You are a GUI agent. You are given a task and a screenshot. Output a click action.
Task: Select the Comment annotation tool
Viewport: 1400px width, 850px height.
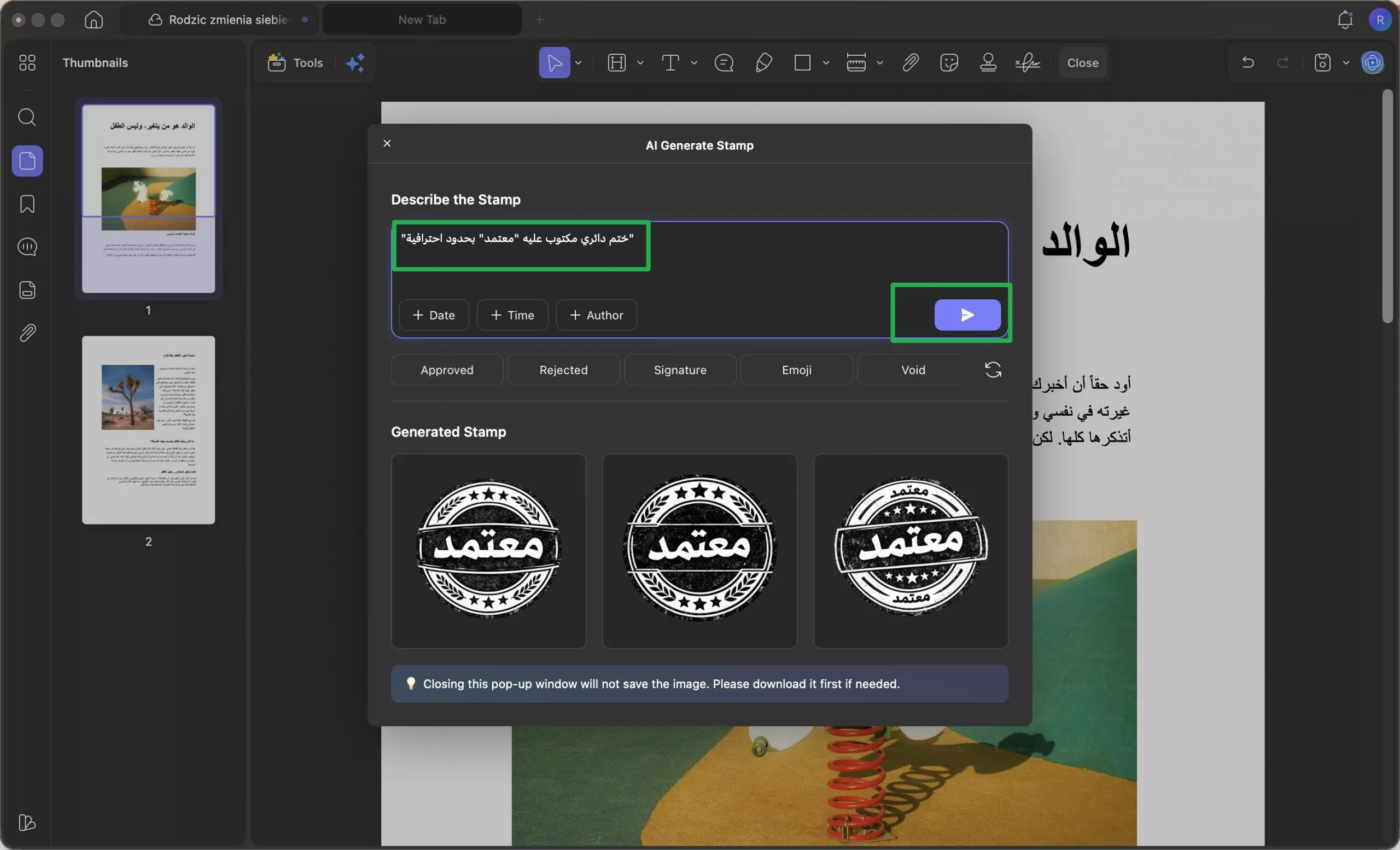coord(724,62)
